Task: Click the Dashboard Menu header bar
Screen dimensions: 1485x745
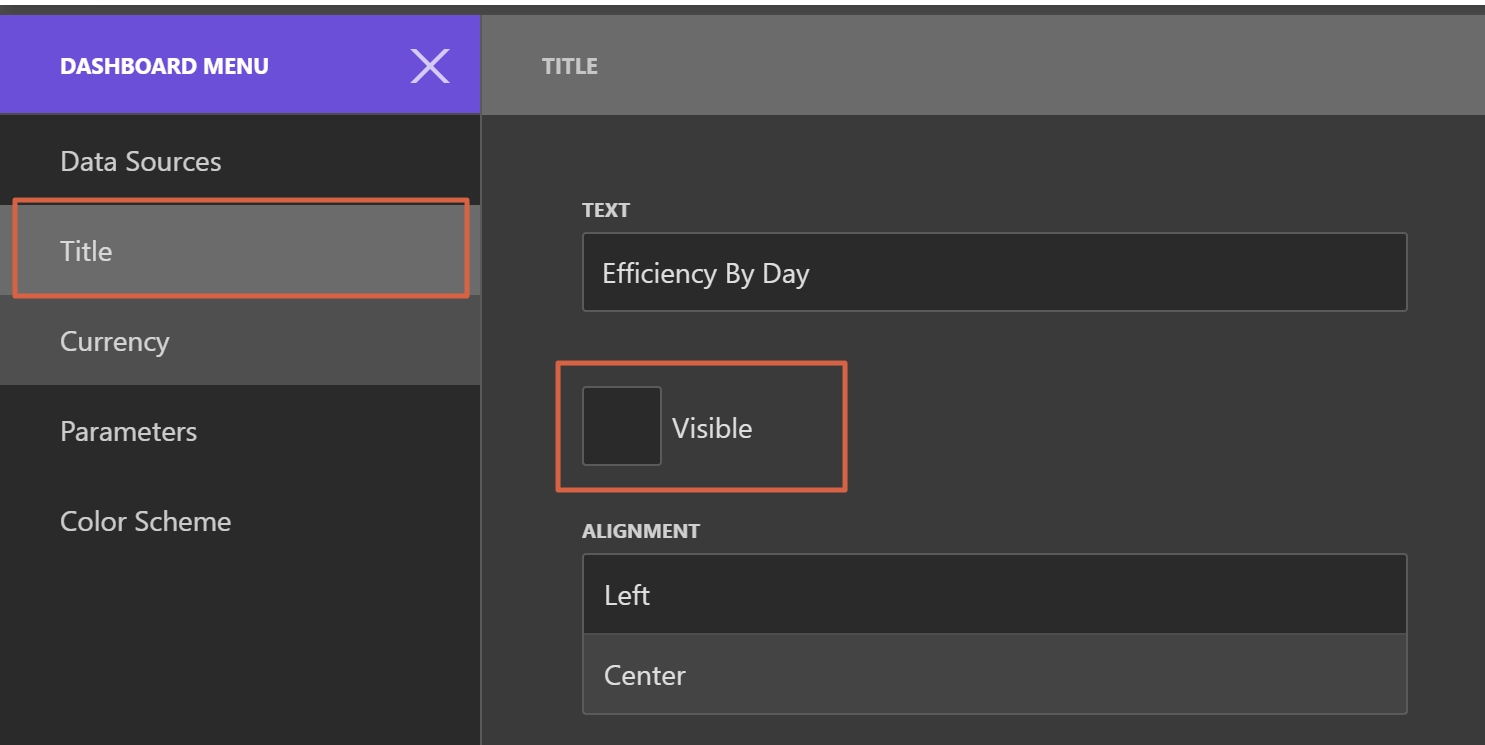Action: [x=163, y=65]
